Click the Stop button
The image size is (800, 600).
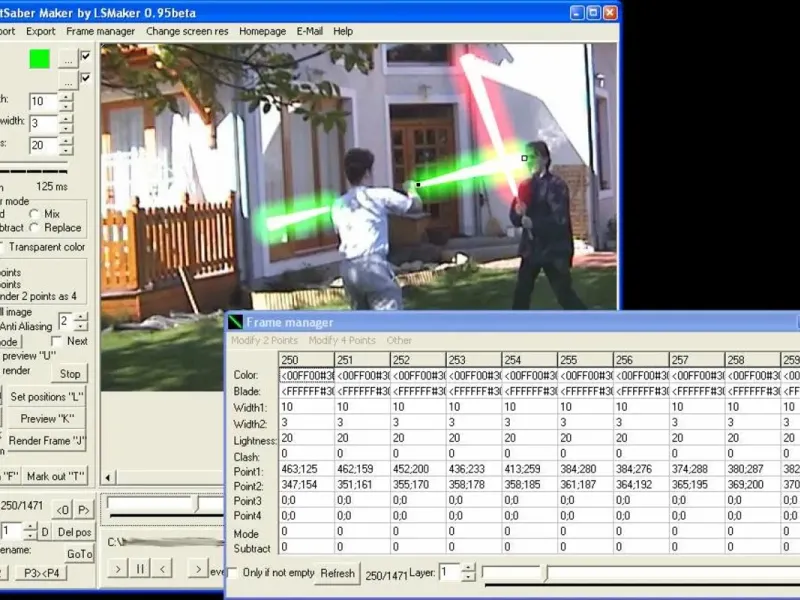click(70, 373)
